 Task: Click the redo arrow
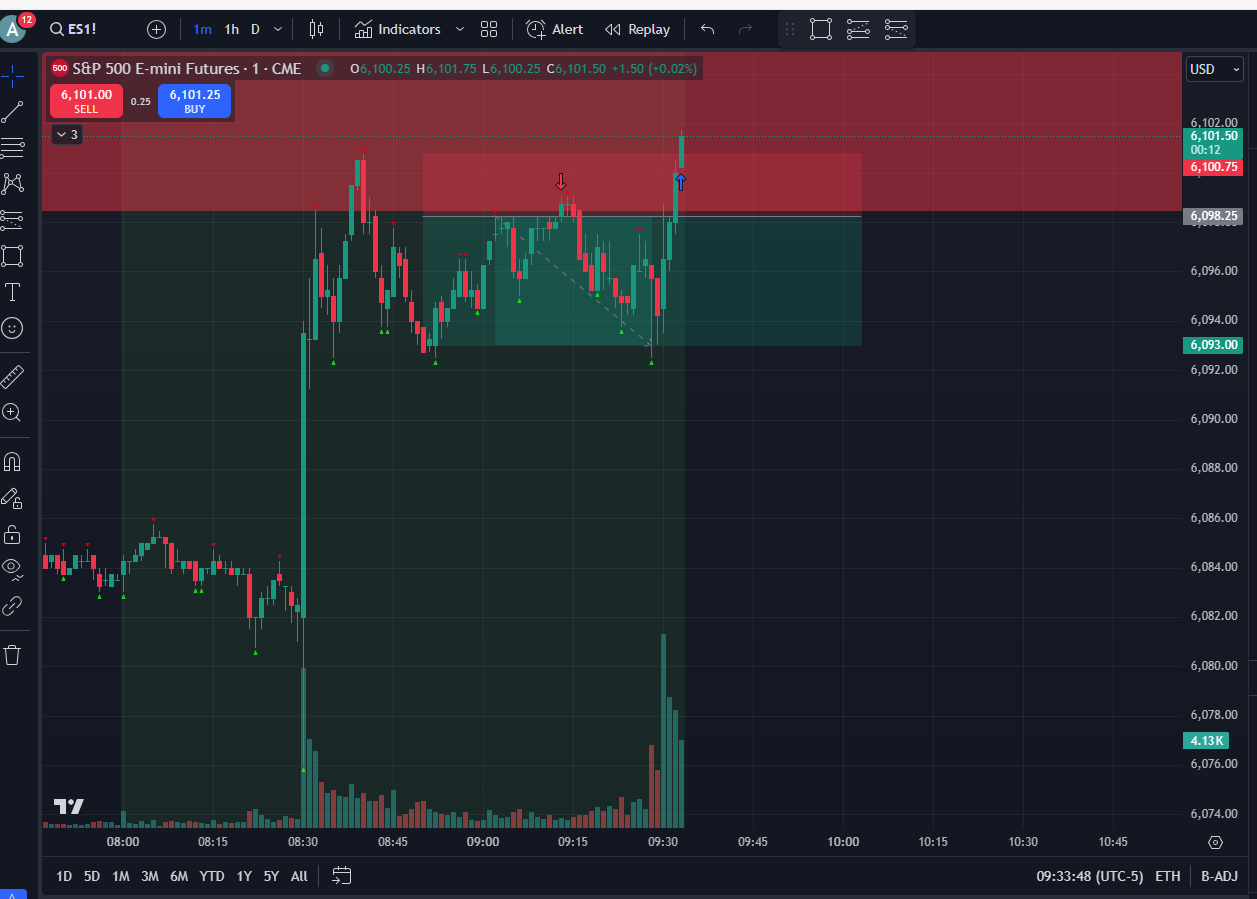[745, 29]
